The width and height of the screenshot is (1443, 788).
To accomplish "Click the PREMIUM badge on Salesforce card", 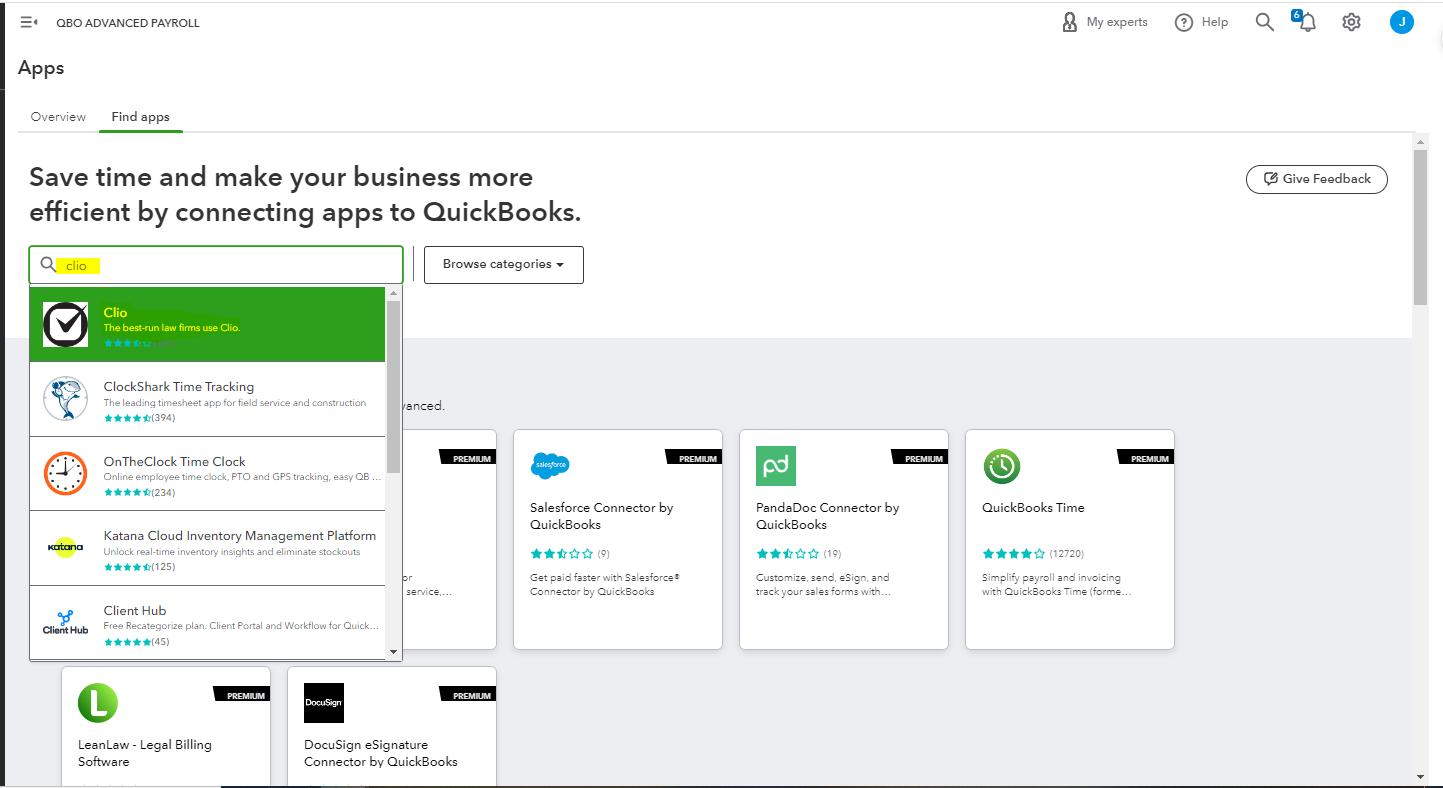I will [695, 458].
